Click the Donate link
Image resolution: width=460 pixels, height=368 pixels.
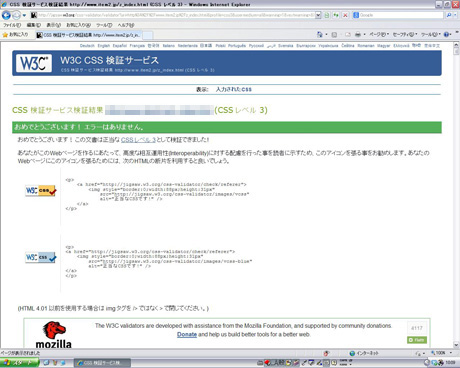(x=187, y=334)
